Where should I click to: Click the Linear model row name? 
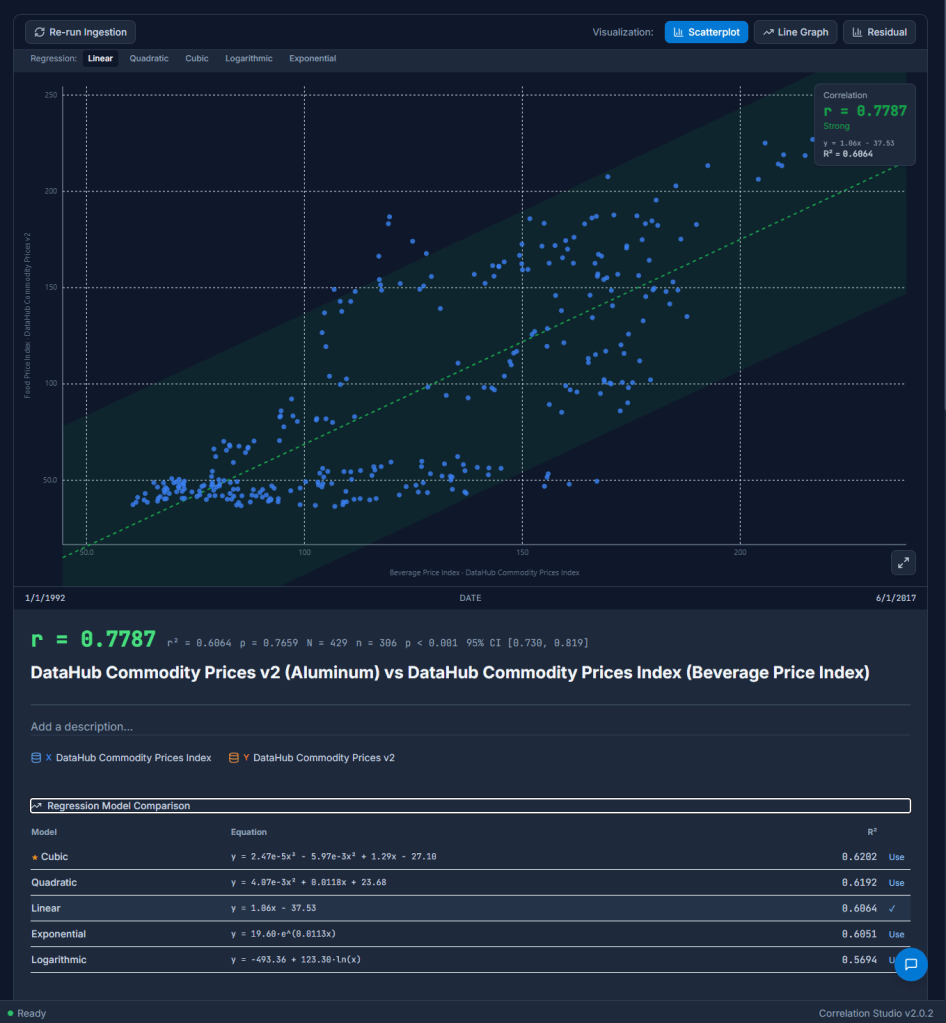(46, 908)
